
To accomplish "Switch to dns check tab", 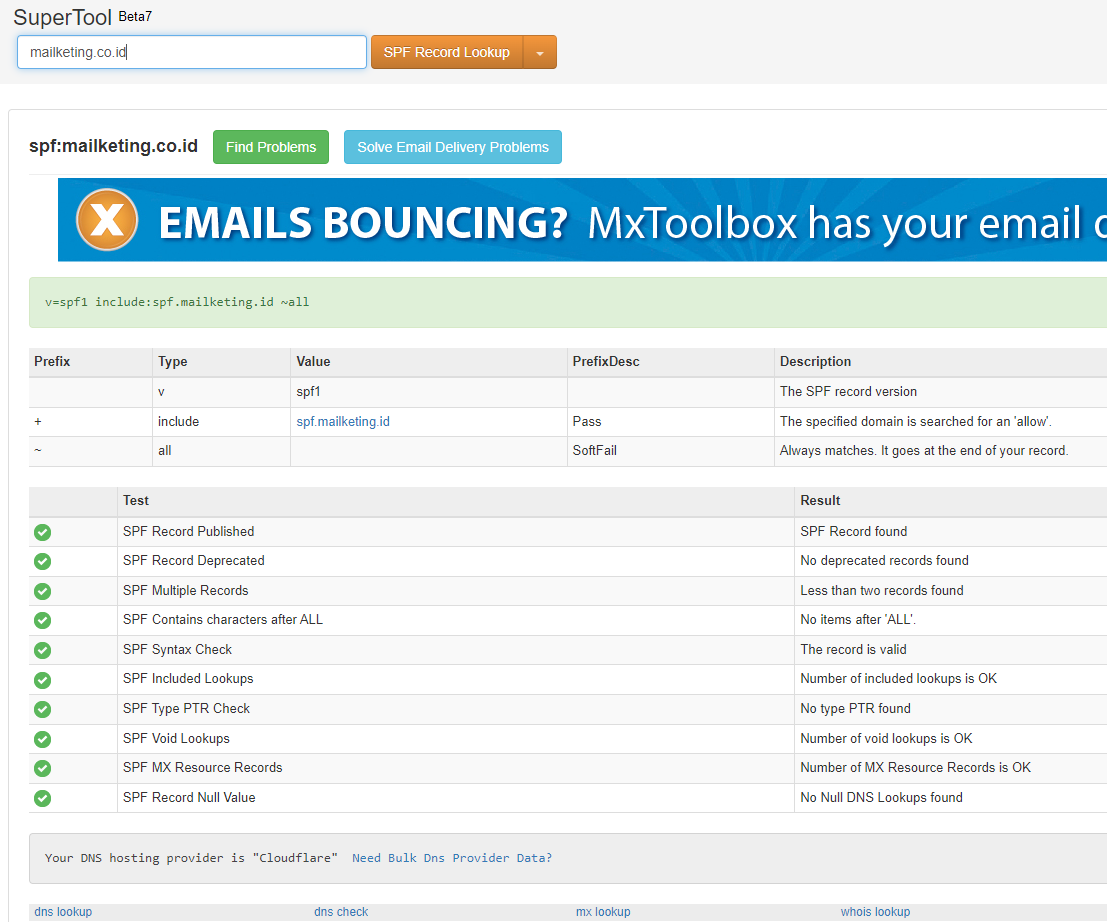I will (x=341, y=912).
